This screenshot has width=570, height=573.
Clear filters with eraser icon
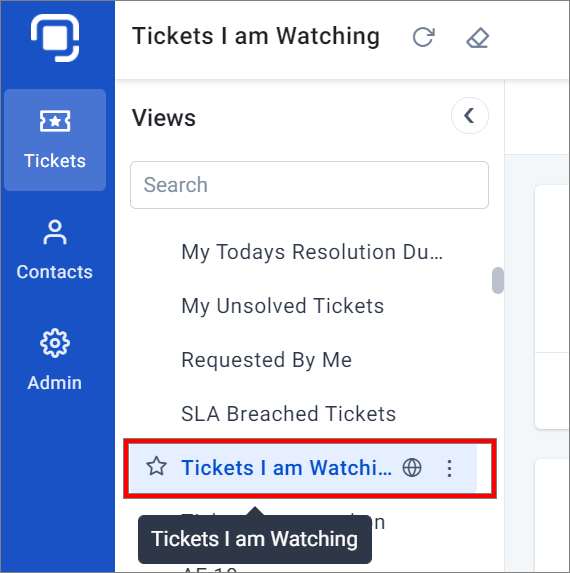(x=478, y=38)
